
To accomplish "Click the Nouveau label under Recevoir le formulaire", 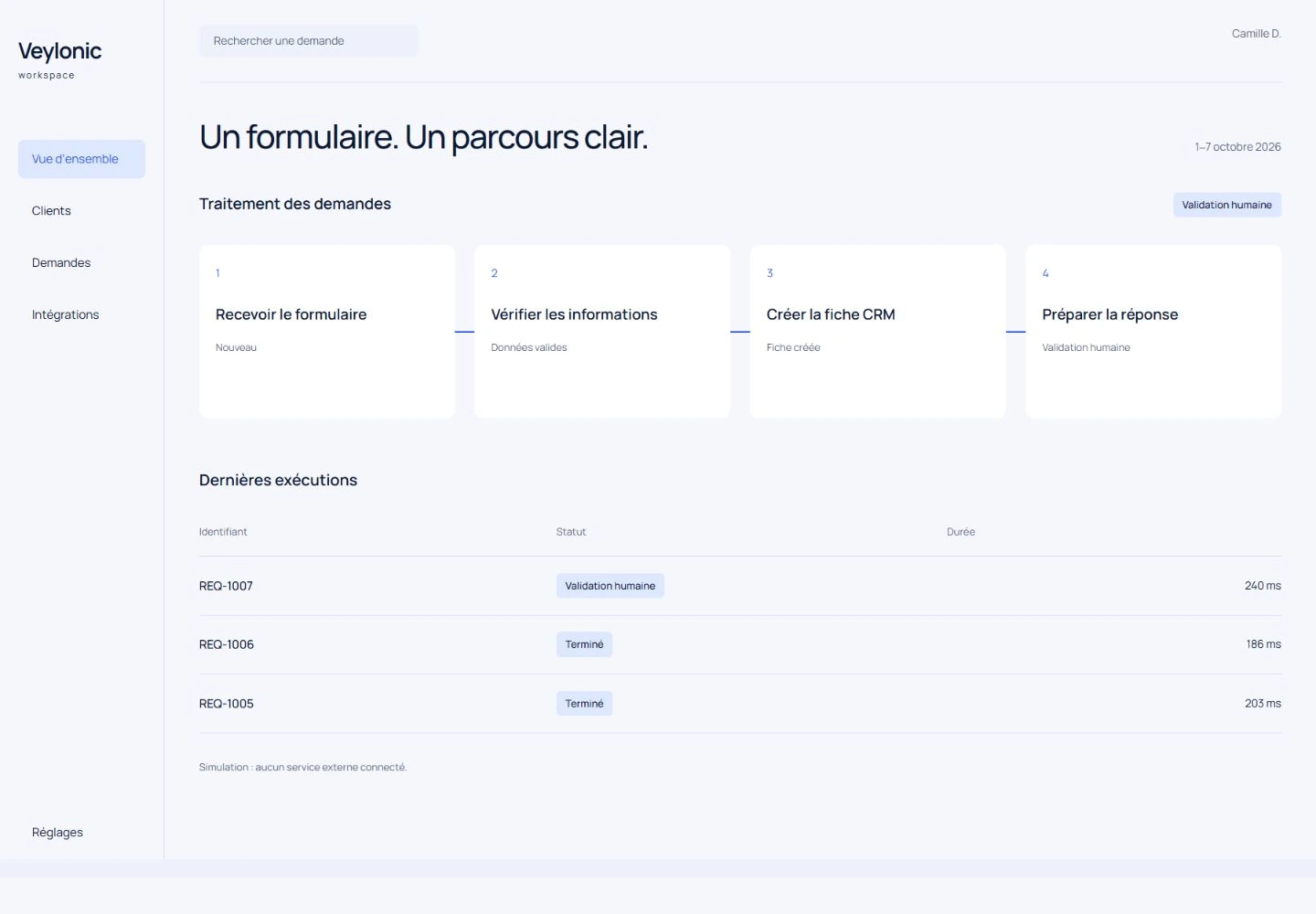I will tap(236, 347).
